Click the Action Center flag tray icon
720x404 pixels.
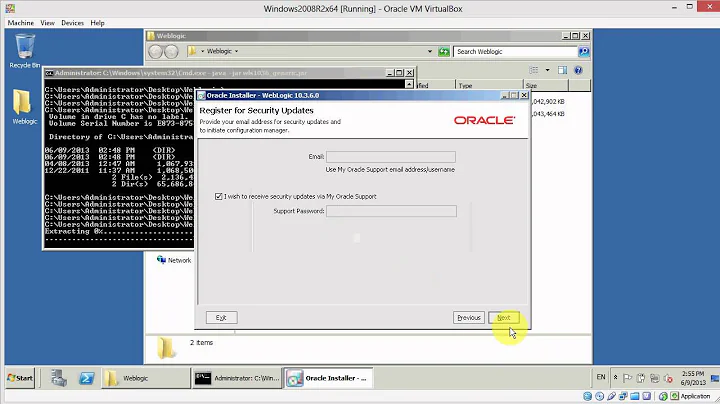pyautogui.click(x=627, y=378)
